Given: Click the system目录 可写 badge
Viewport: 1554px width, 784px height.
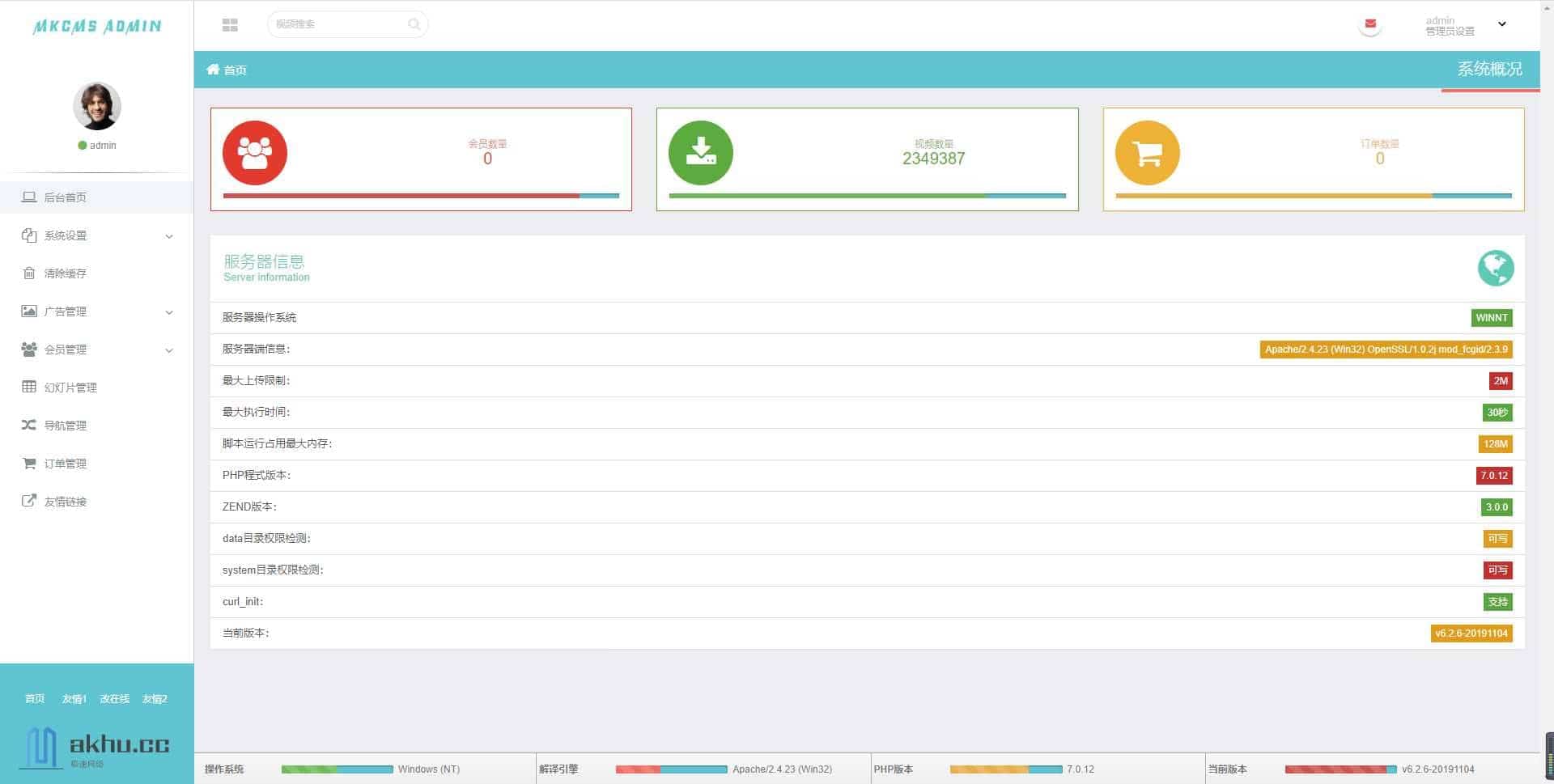Looking at the screenshot, I should [1498, 570].
